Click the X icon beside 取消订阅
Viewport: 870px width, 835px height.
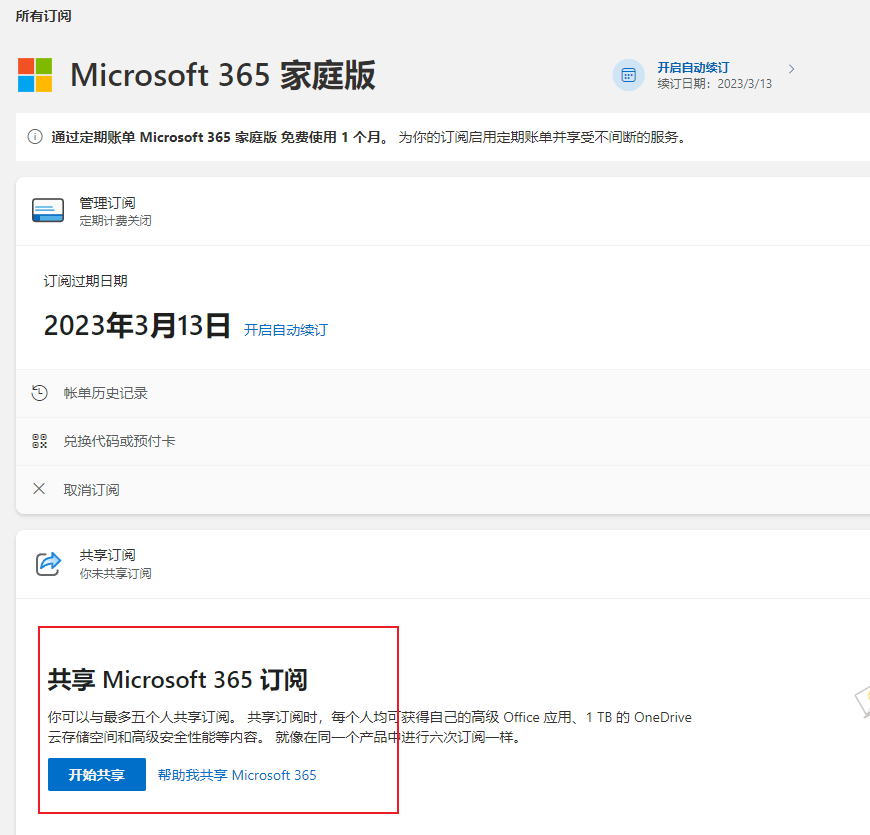tap(40, 489)
